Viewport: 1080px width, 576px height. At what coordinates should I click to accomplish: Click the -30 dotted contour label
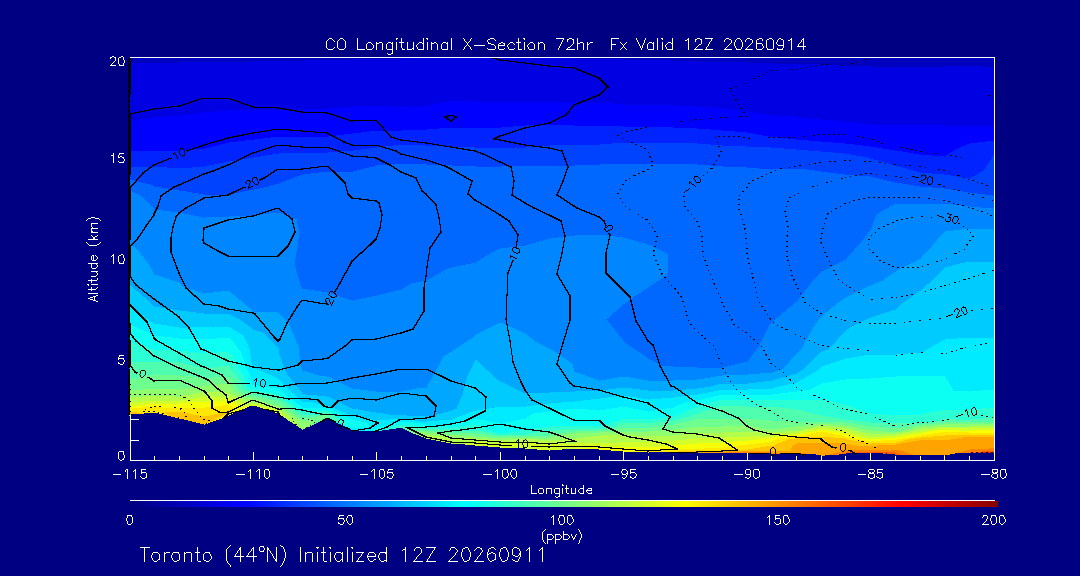click(951, 218)
